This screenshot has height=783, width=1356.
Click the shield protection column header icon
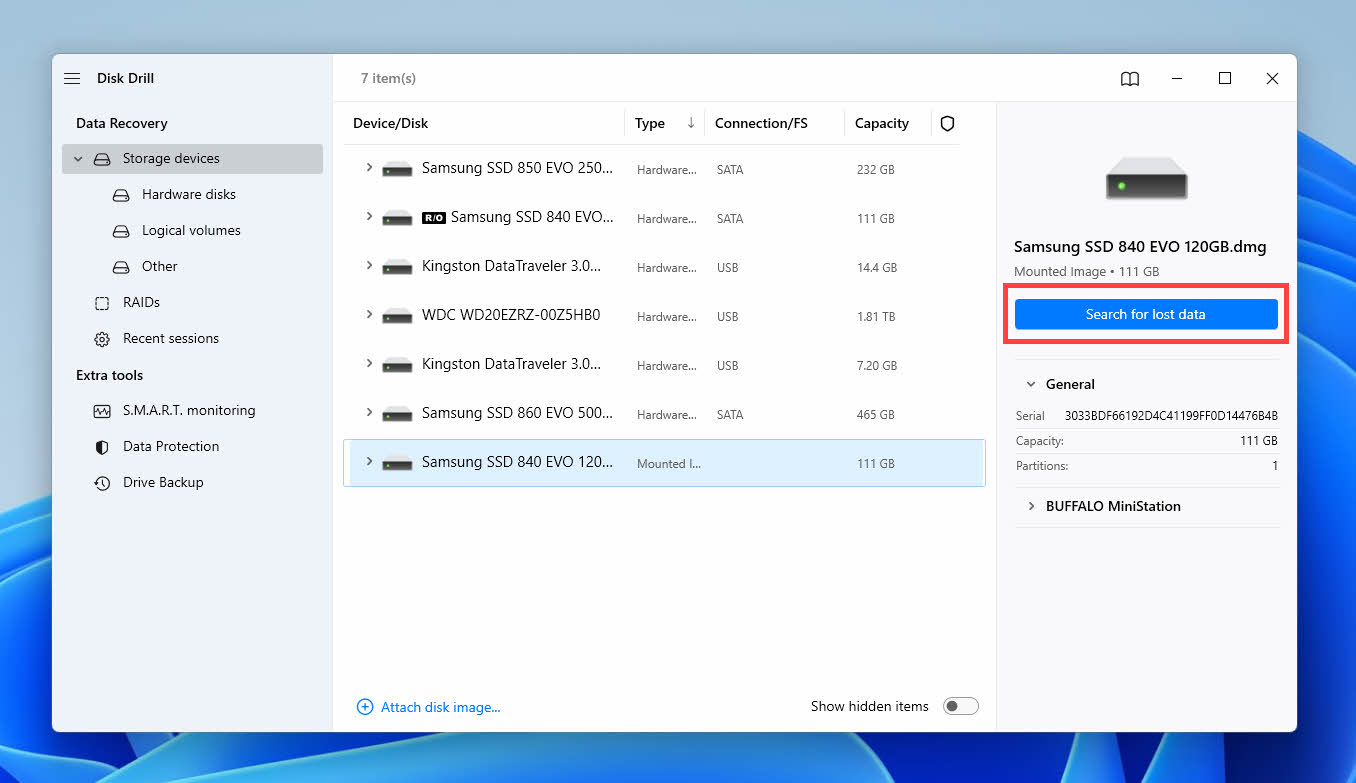point(948,123)
